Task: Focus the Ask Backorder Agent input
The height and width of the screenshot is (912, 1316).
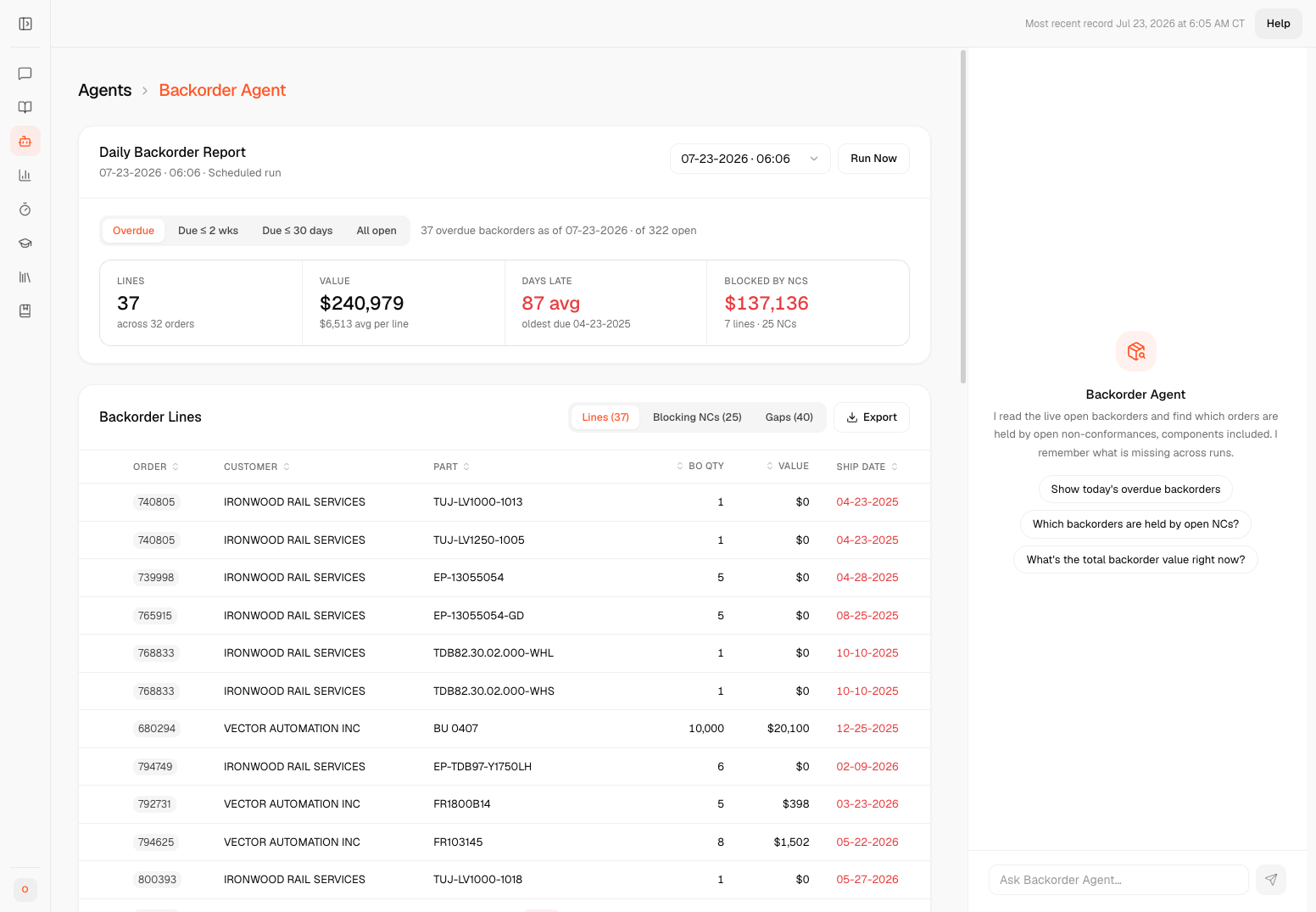Action: 1118,880
